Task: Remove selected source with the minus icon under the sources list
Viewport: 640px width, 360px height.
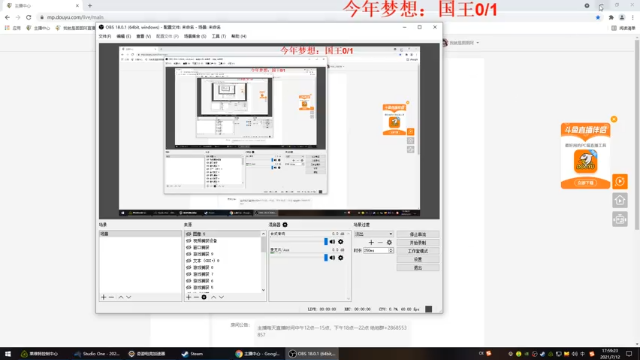Action: (196, 297)
